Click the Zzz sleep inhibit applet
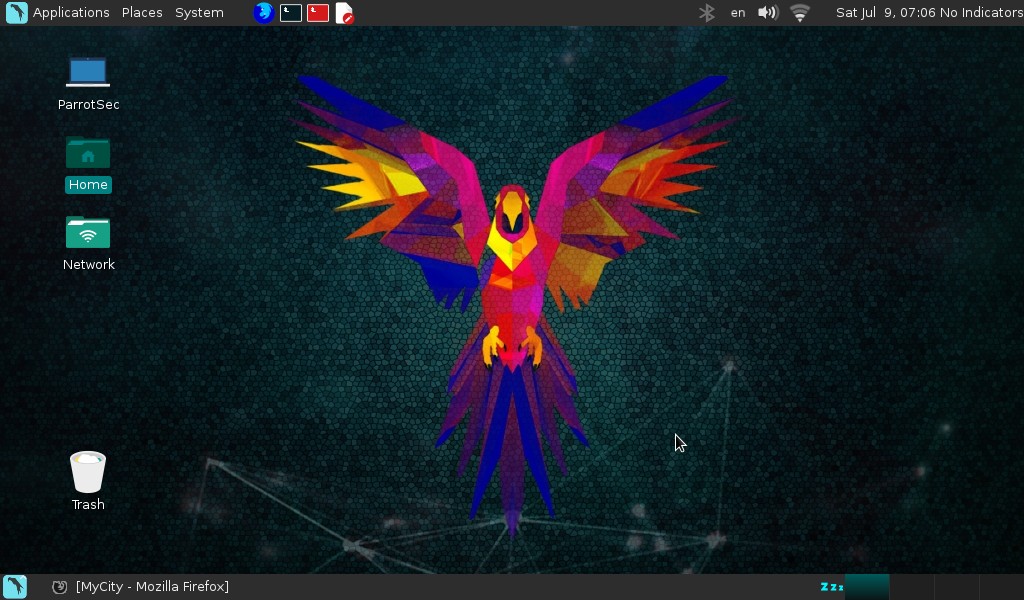 [831, 586]
